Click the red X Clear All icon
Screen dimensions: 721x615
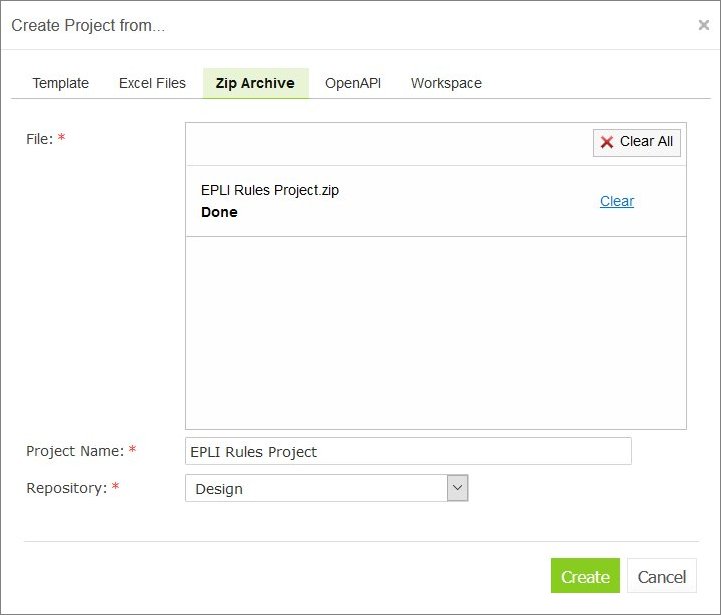[x=607, y=142]
